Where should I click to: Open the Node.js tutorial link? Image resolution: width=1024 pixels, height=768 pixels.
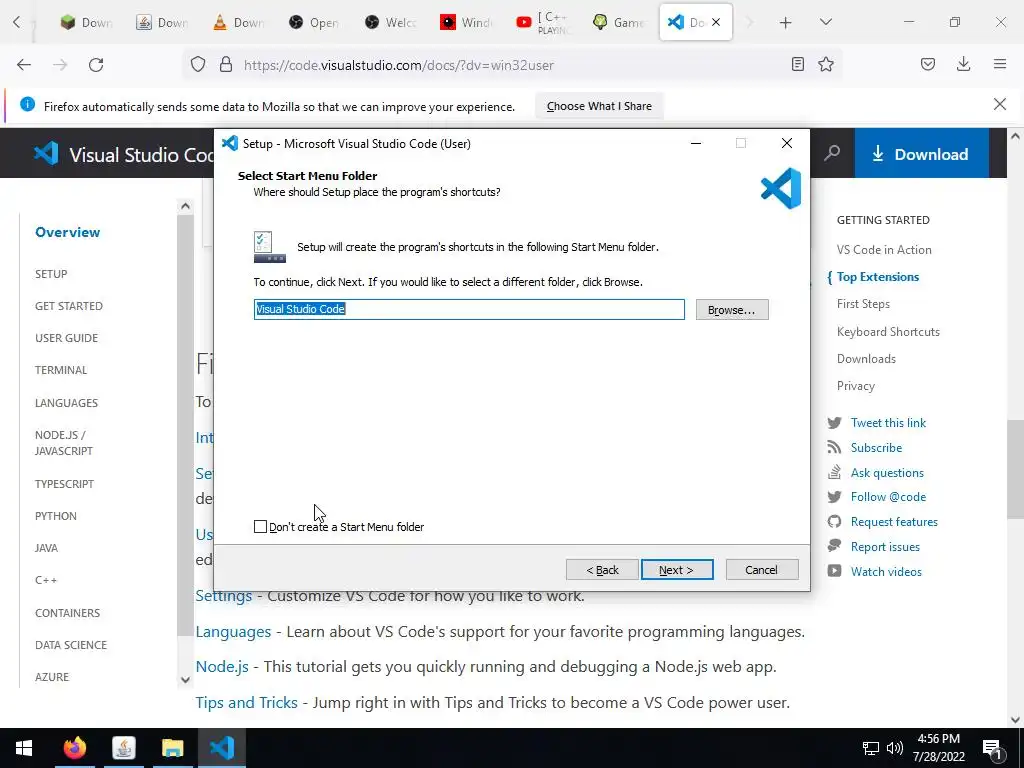pos(222,667)
